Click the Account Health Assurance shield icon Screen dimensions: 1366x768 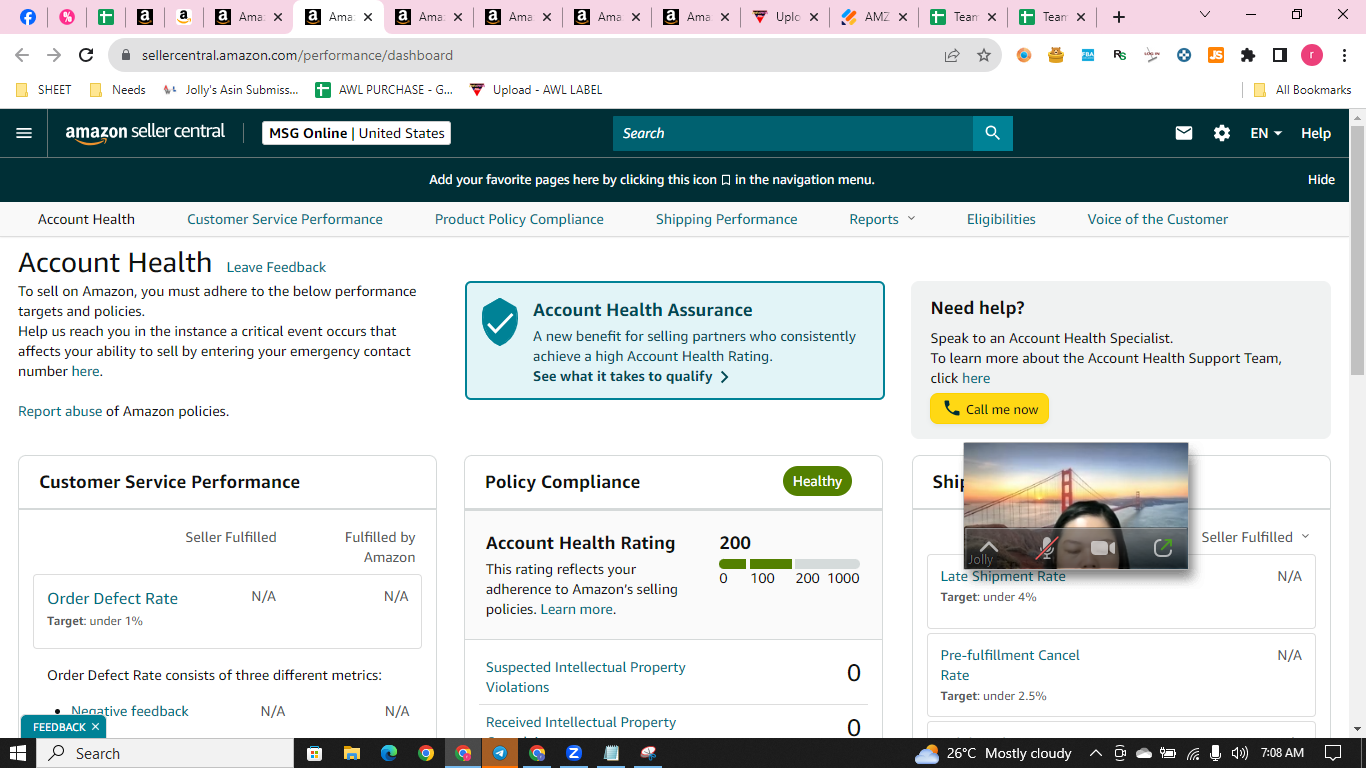tap(500, 322)
